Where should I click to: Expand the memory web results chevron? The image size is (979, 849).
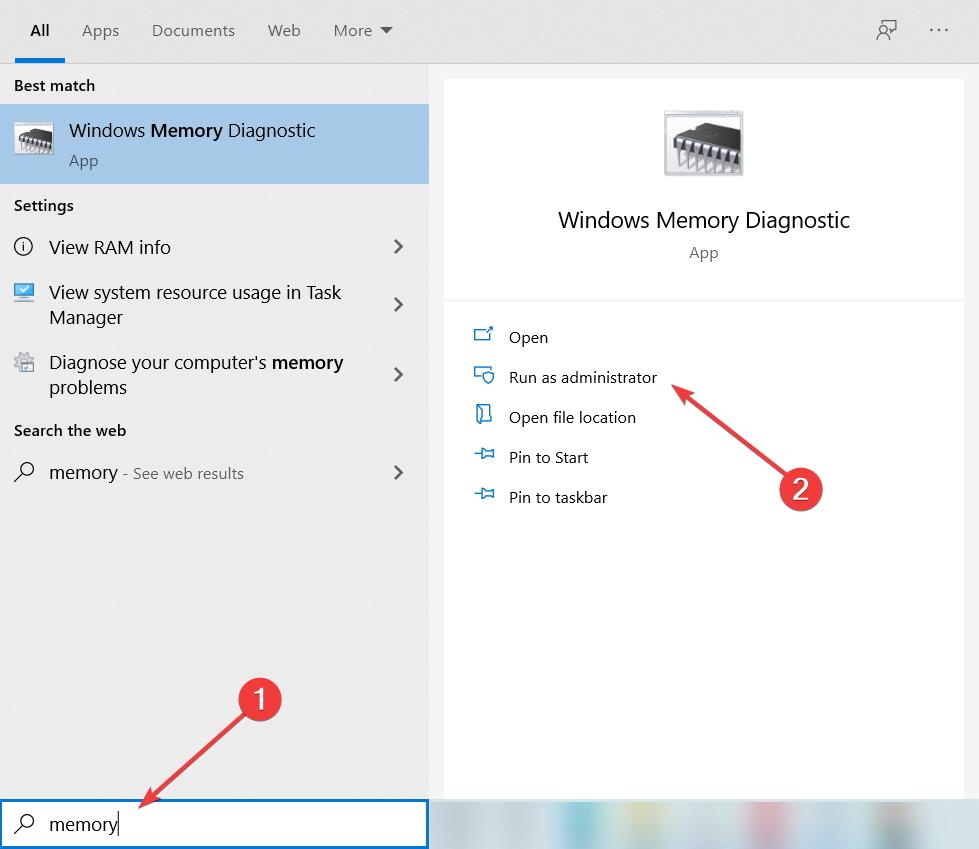pos(398,473)
